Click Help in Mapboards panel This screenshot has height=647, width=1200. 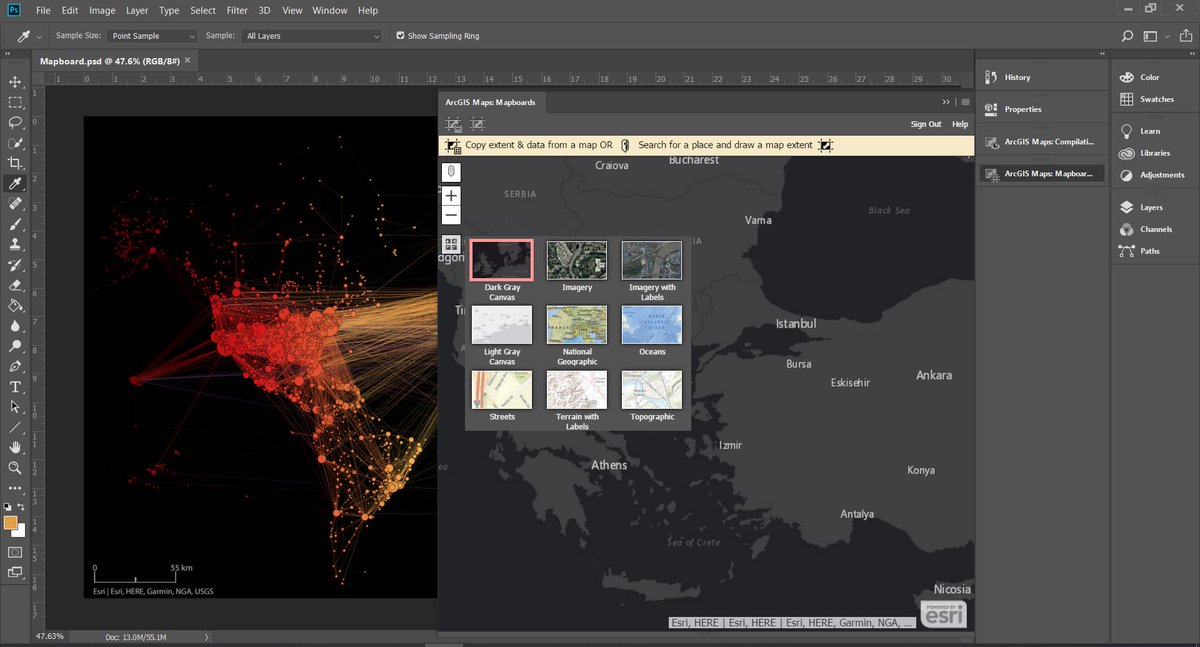960,124
